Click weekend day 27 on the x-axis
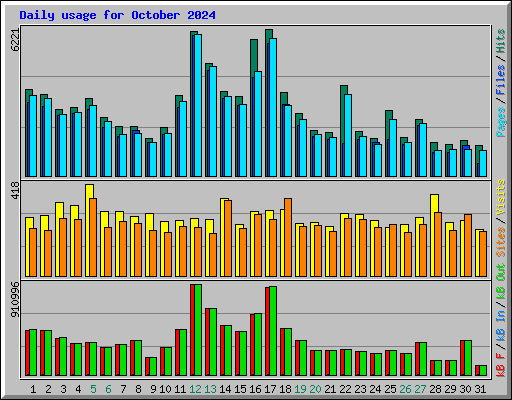512x400 pixels. [x=420, y=389]
